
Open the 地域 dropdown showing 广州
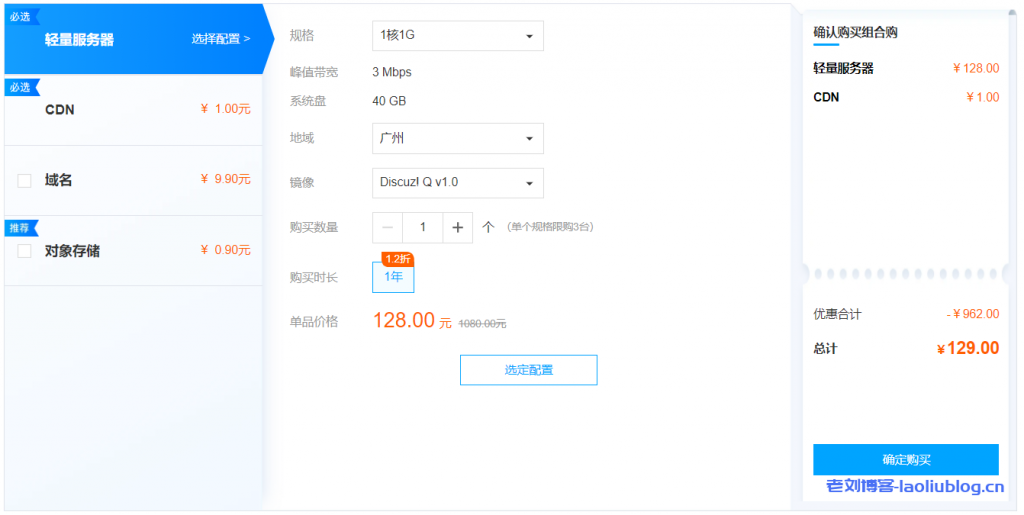click(457, 138)
